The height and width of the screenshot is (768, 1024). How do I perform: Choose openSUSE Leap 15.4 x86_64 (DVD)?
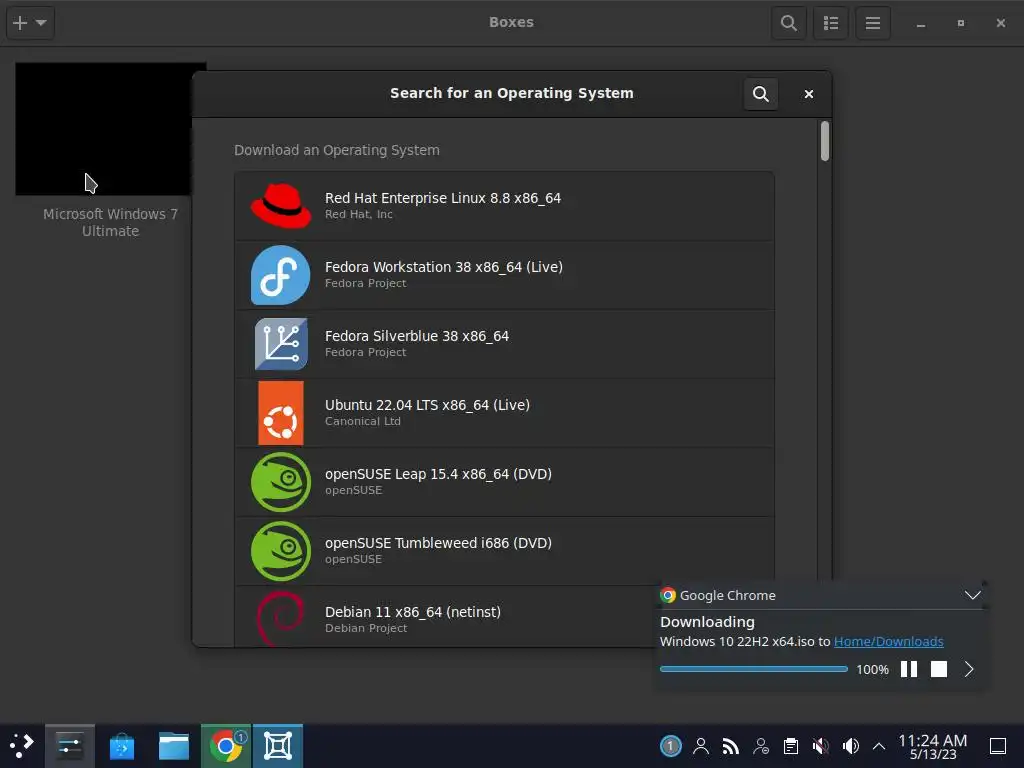[x=504, y=482]
